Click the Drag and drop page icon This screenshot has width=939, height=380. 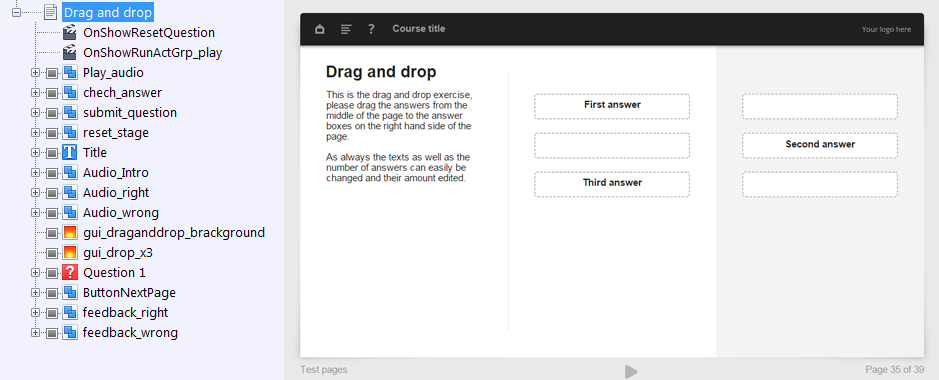[51, 12]
